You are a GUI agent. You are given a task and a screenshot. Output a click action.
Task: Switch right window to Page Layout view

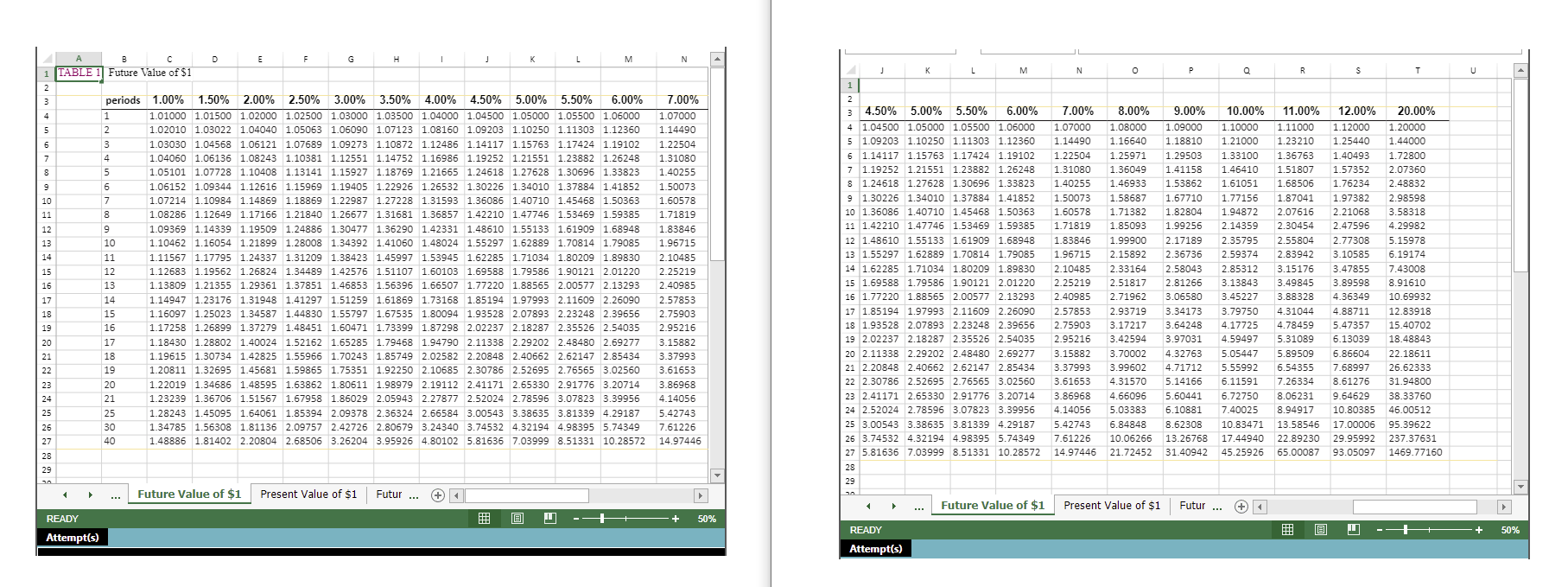[x=1321, y=530]
